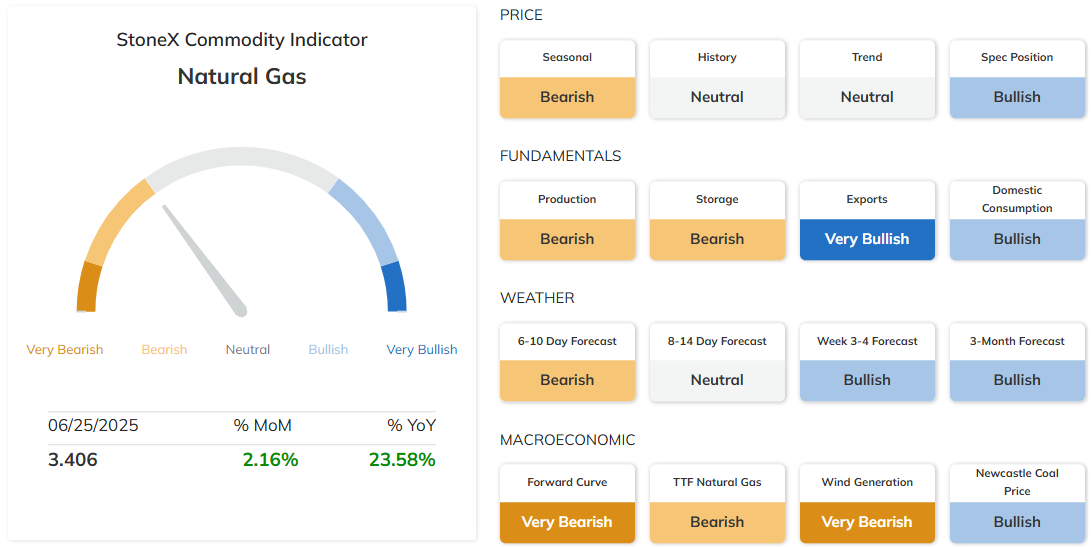
Task: Click the Bullish gauge legend label
Action: (328, 350)
